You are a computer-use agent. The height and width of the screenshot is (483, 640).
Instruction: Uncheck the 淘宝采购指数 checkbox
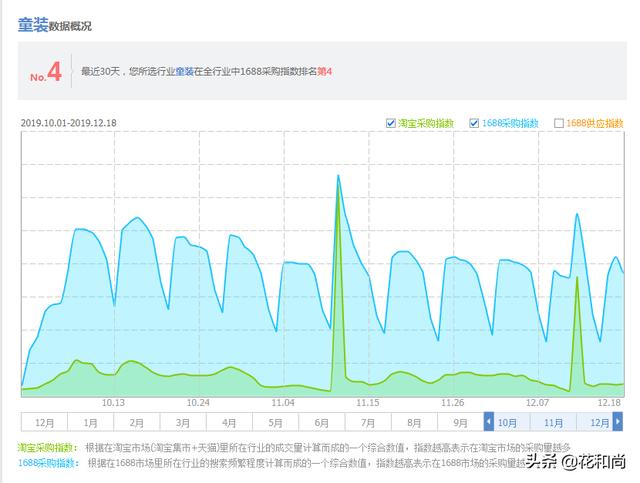click(391, 123)
